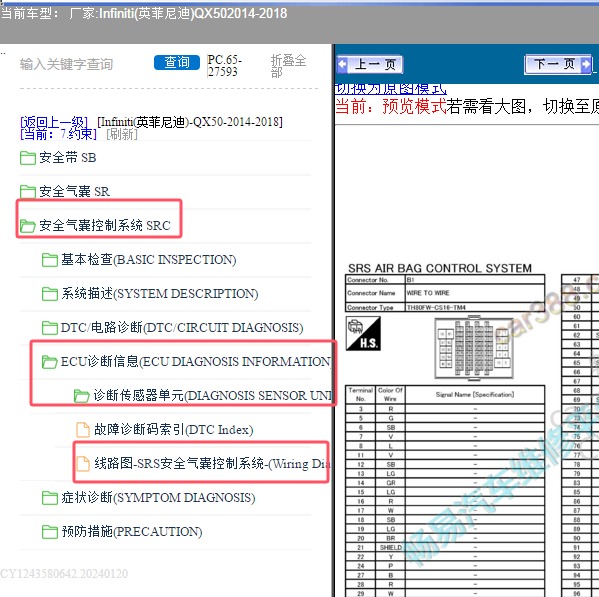Go to next page with 下一页
Image resolution: width=599 pixels, height=597 pixels.
click(558, 64)
